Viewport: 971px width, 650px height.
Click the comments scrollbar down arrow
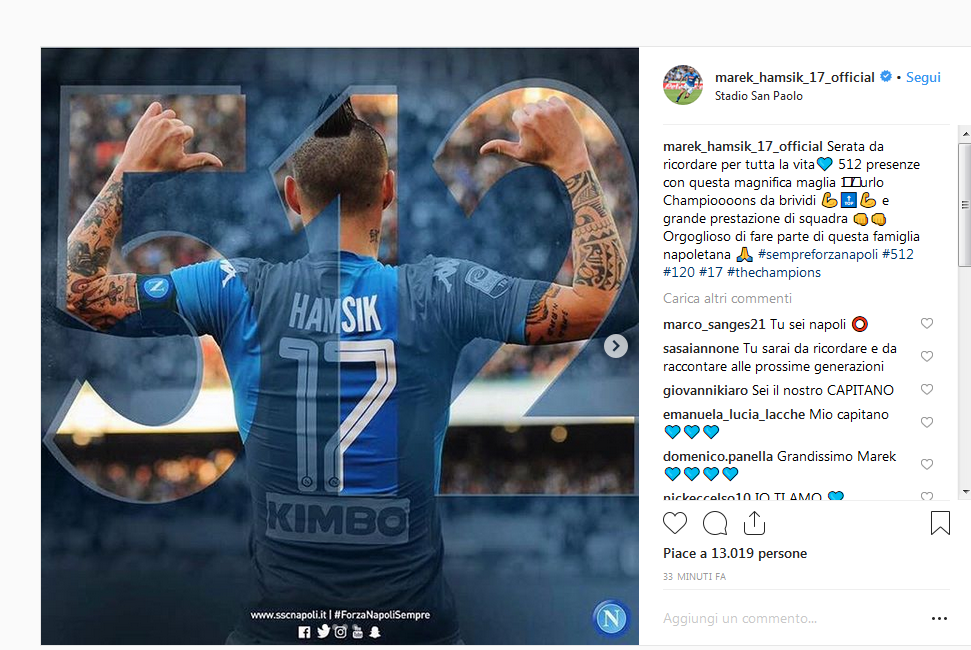pos(965,492)
